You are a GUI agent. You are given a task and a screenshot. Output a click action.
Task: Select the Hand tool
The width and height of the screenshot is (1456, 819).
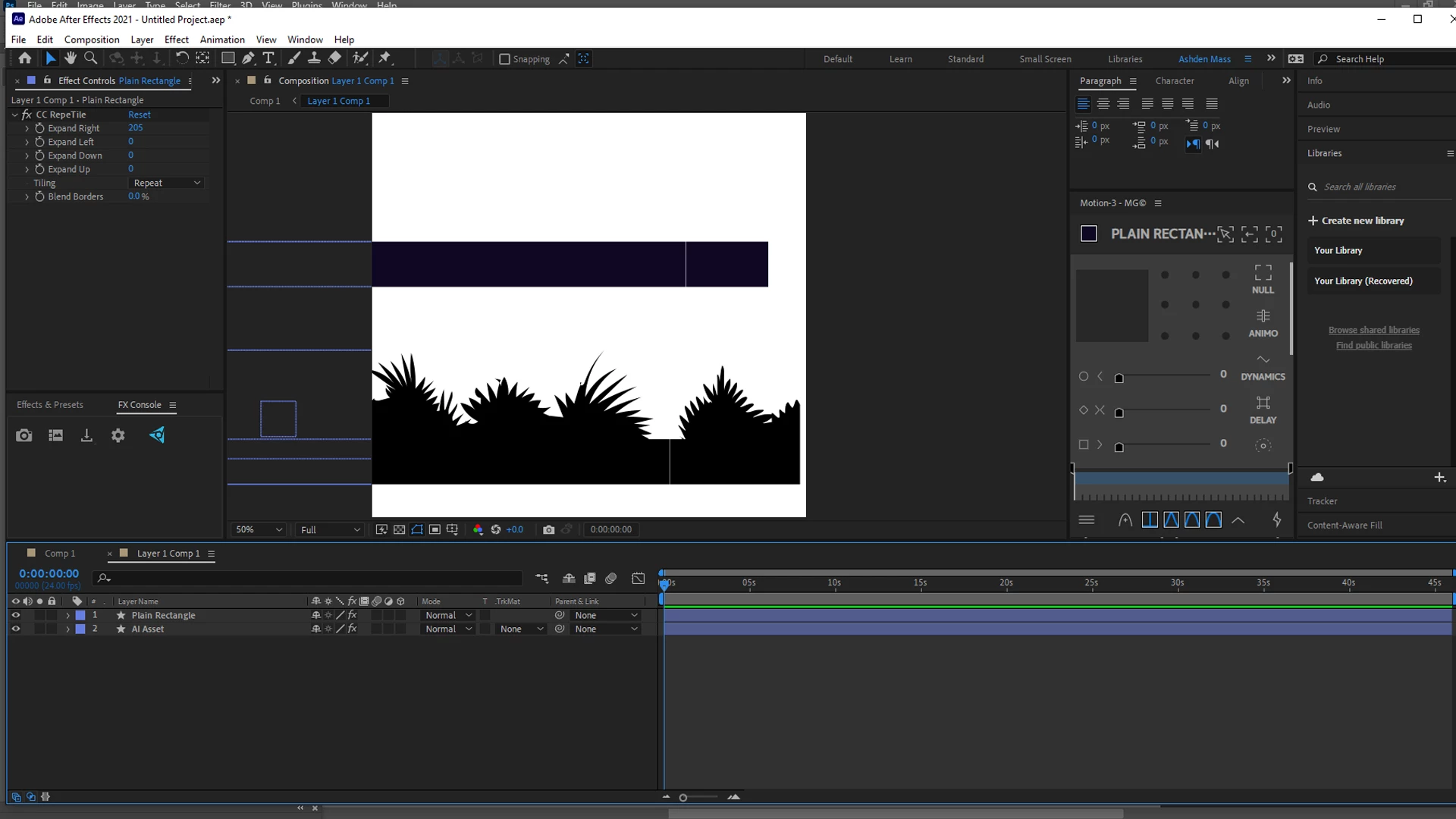coord(71,58)
